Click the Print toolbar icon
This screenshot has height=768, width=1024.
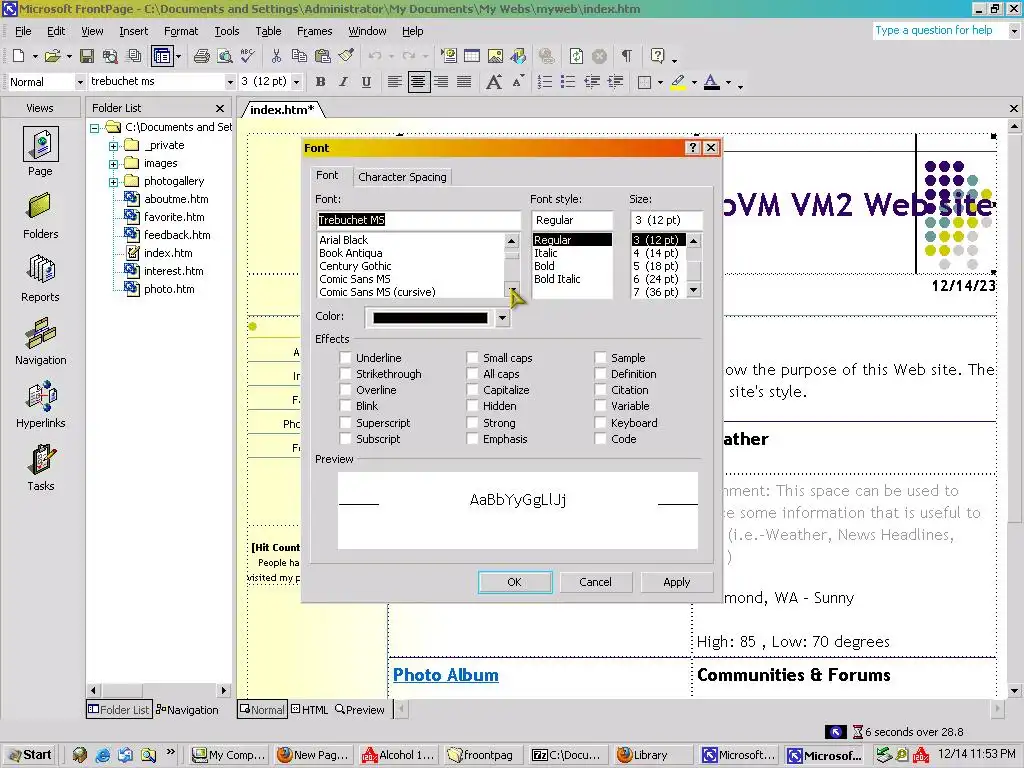click(x=202, y=56)
